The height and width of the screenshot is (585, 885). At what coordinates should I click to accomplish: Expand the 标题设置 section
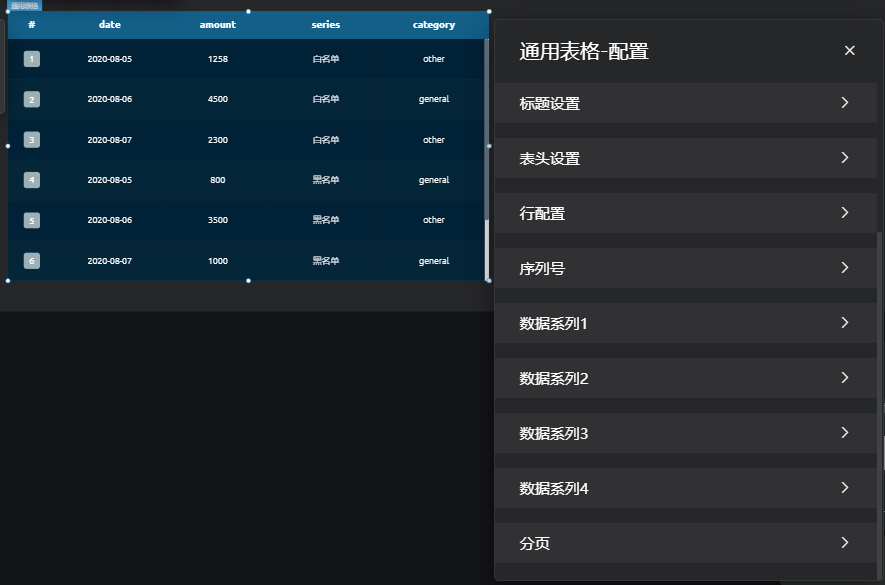click(685, 103)
